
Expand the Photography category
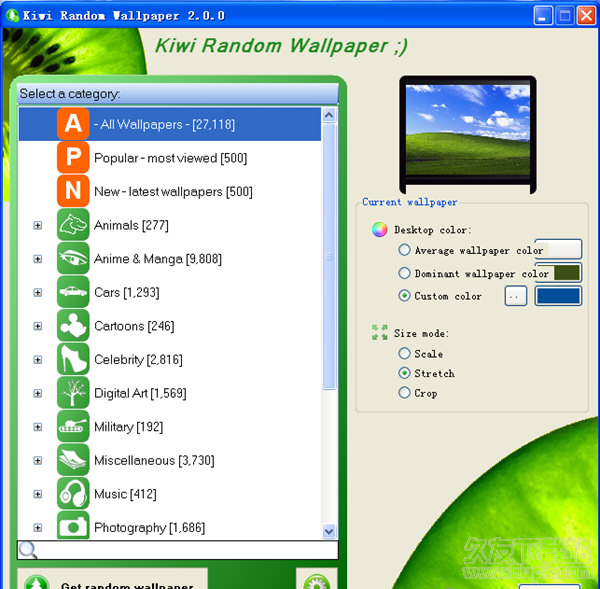(x=38, y=528)
